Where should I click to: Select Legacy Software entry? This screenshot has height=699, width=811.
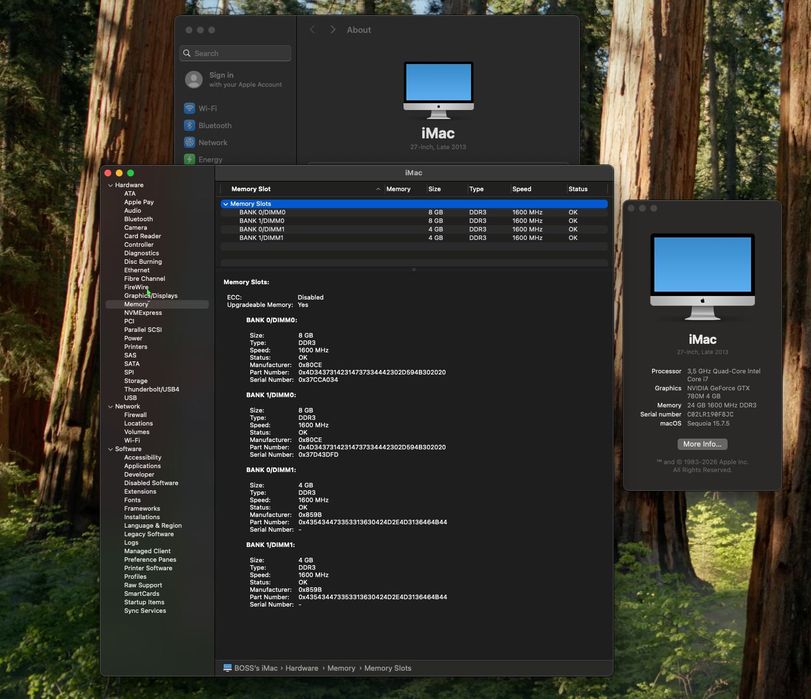pos(148,534)
